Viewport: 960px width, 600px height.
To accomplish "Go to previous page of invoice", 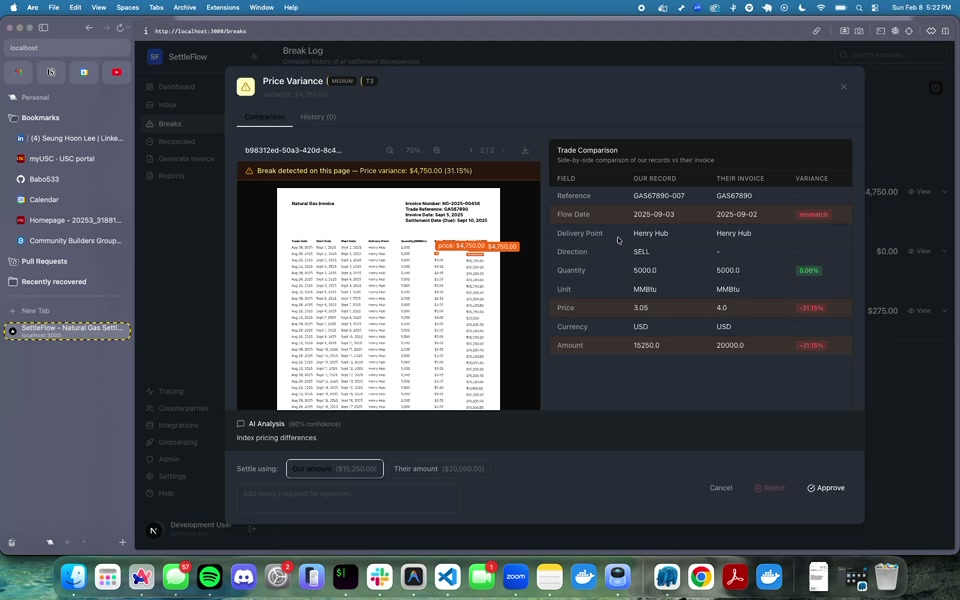I will click(x=471, y=151).
